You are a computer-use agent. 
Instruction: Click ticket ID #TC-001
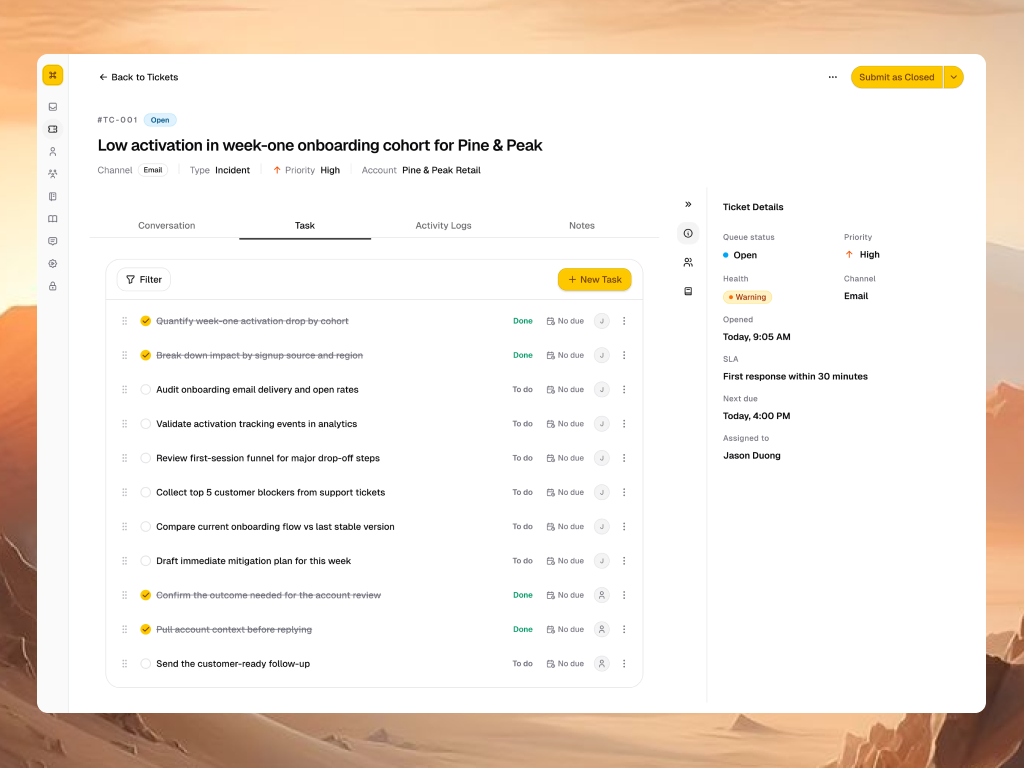point(118,120)
